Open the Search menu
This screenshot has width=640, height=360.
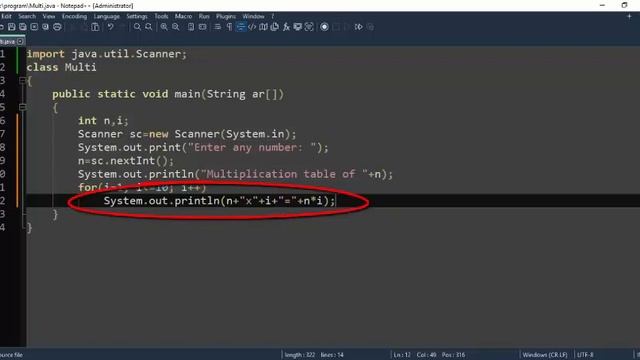coord(27,16)
